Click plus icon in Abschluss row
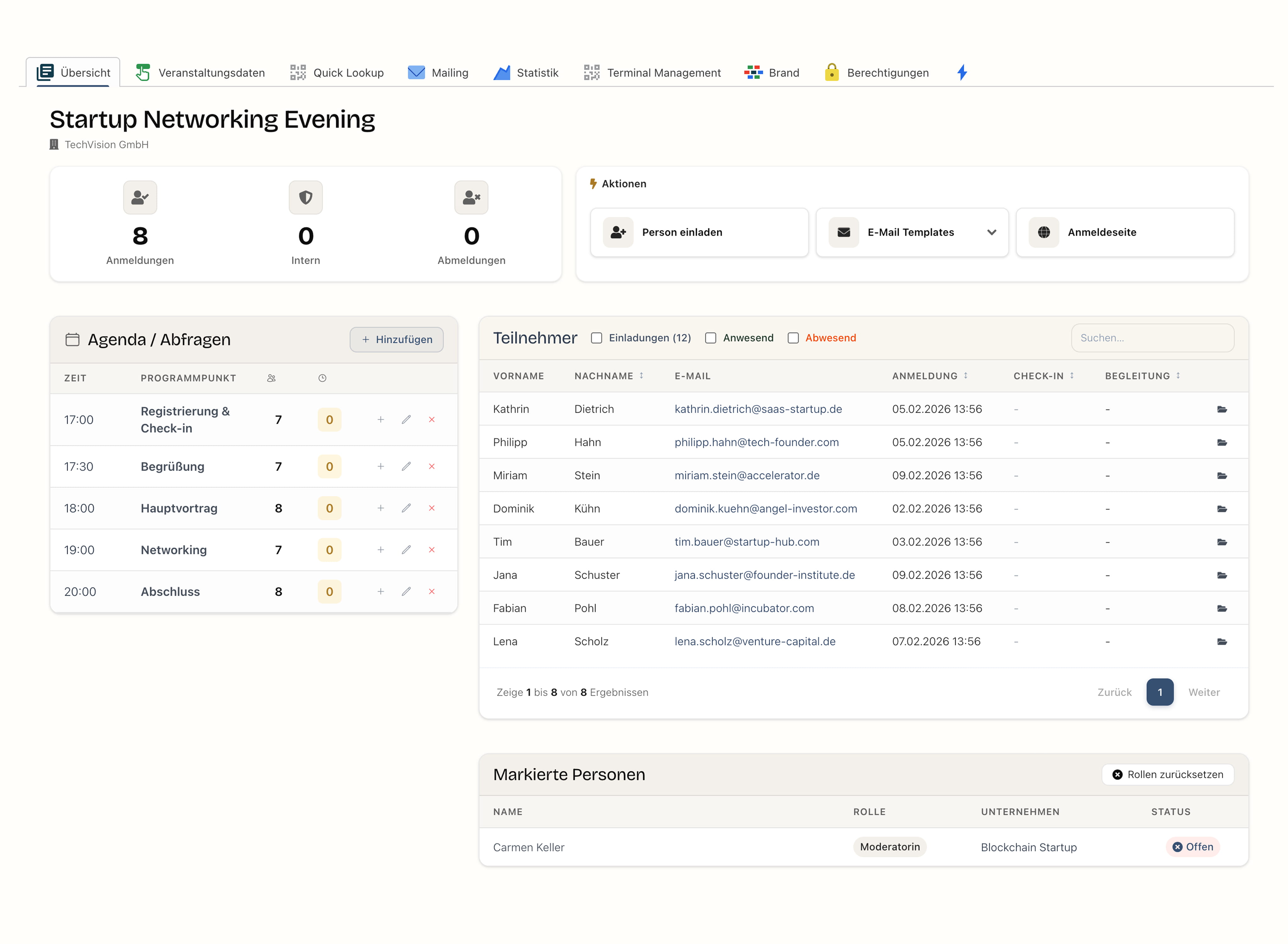1288x944 pixels. 380,591
